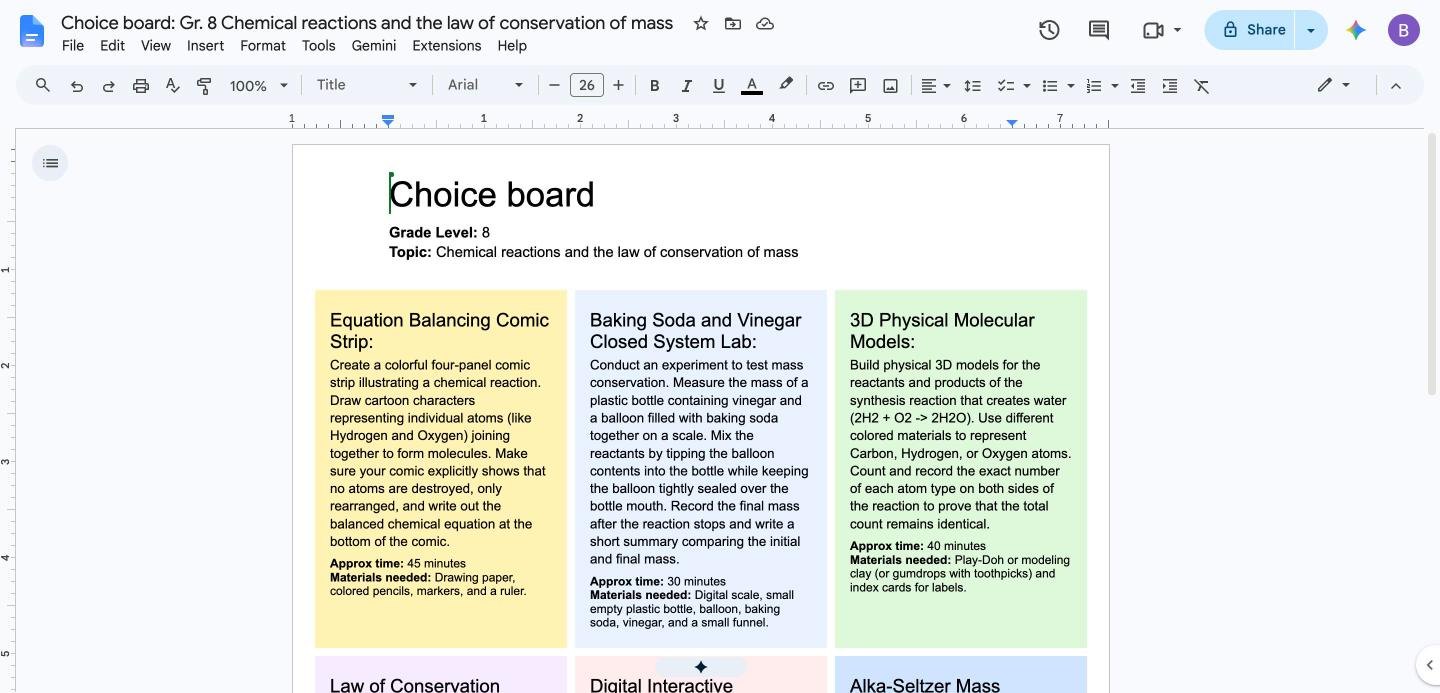The width and height of the screenshot is (1440, 693).
Task: Open the text color picker
Action: [x=752, y=86]
